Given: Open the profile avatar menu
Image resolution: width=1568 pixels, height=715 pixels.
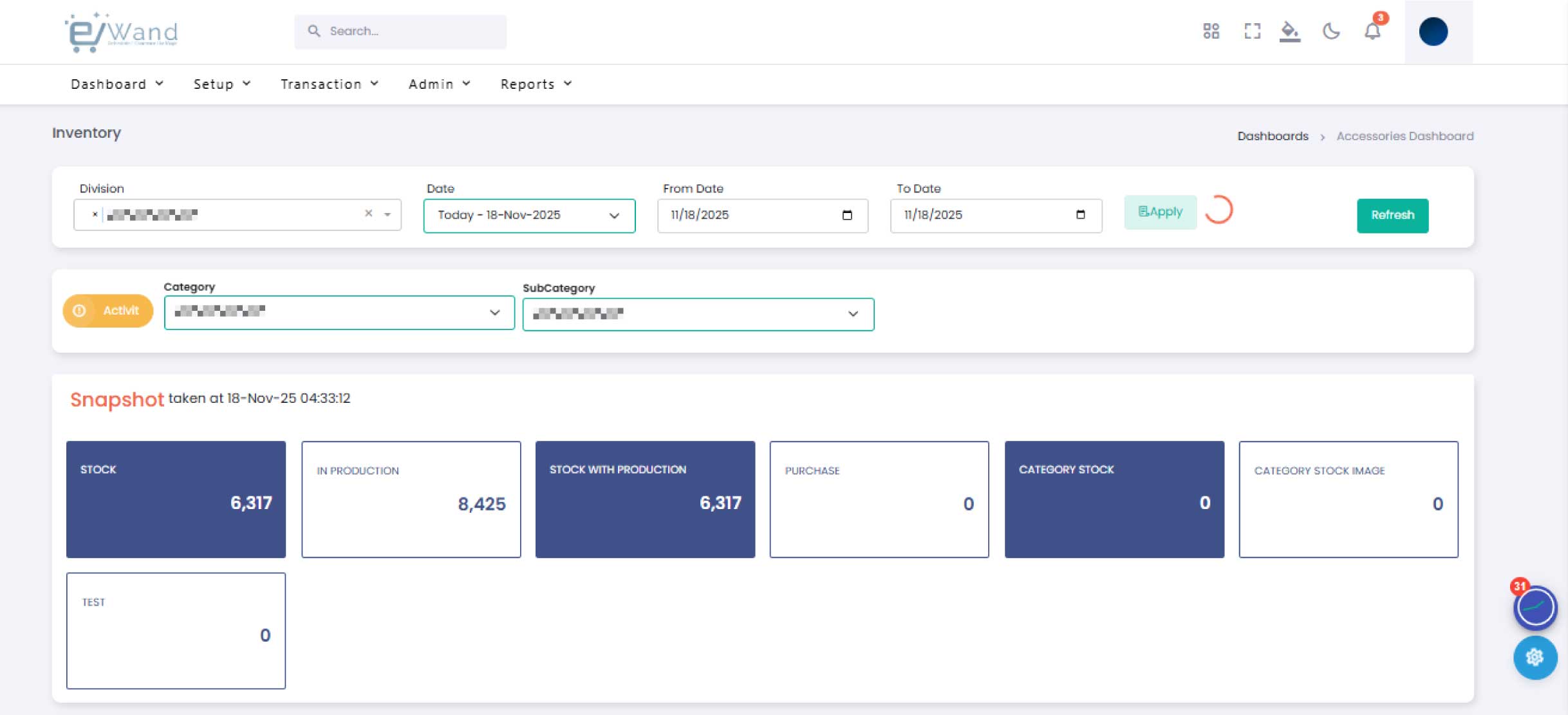Looking at the screenshot, I should [x=1433, y=32].
